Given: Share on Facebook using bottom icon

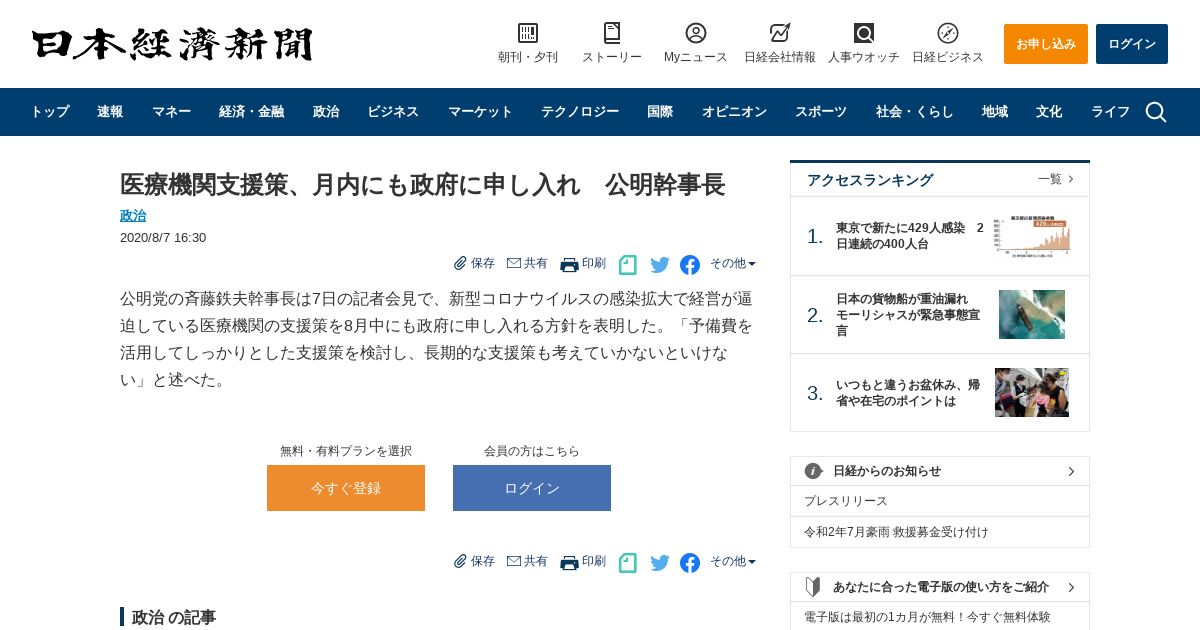Looking at the screenshot, I should tap(690, 563).
